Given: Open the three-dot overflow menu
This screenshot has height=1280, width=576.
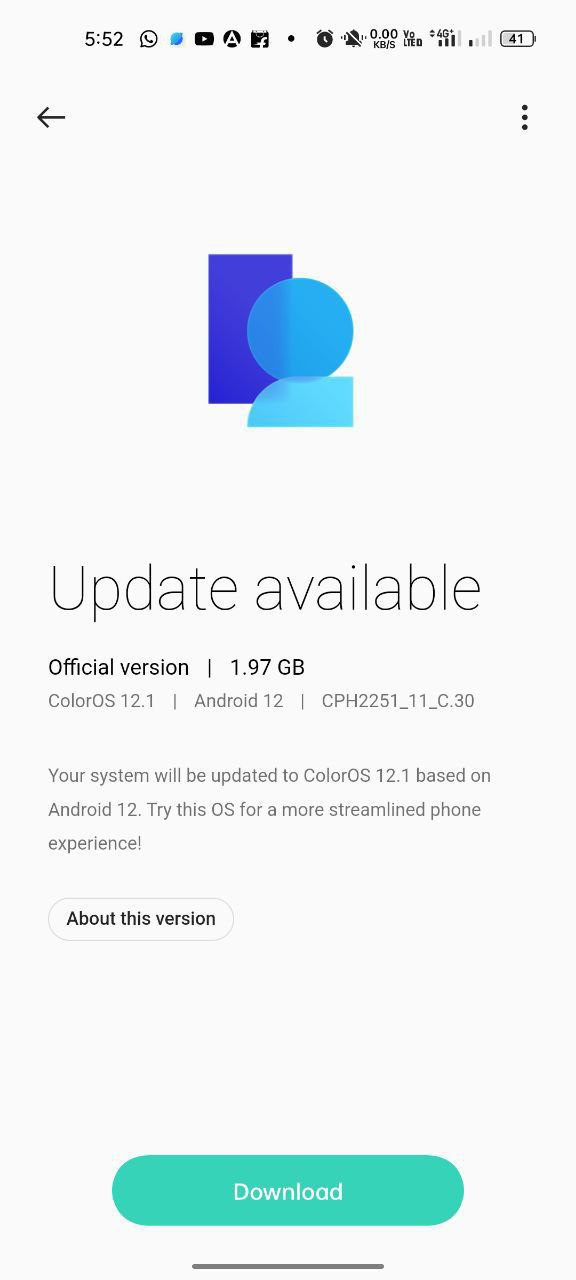Looking at the screenshot, I should pyautogui.click(x=524, y=117).
